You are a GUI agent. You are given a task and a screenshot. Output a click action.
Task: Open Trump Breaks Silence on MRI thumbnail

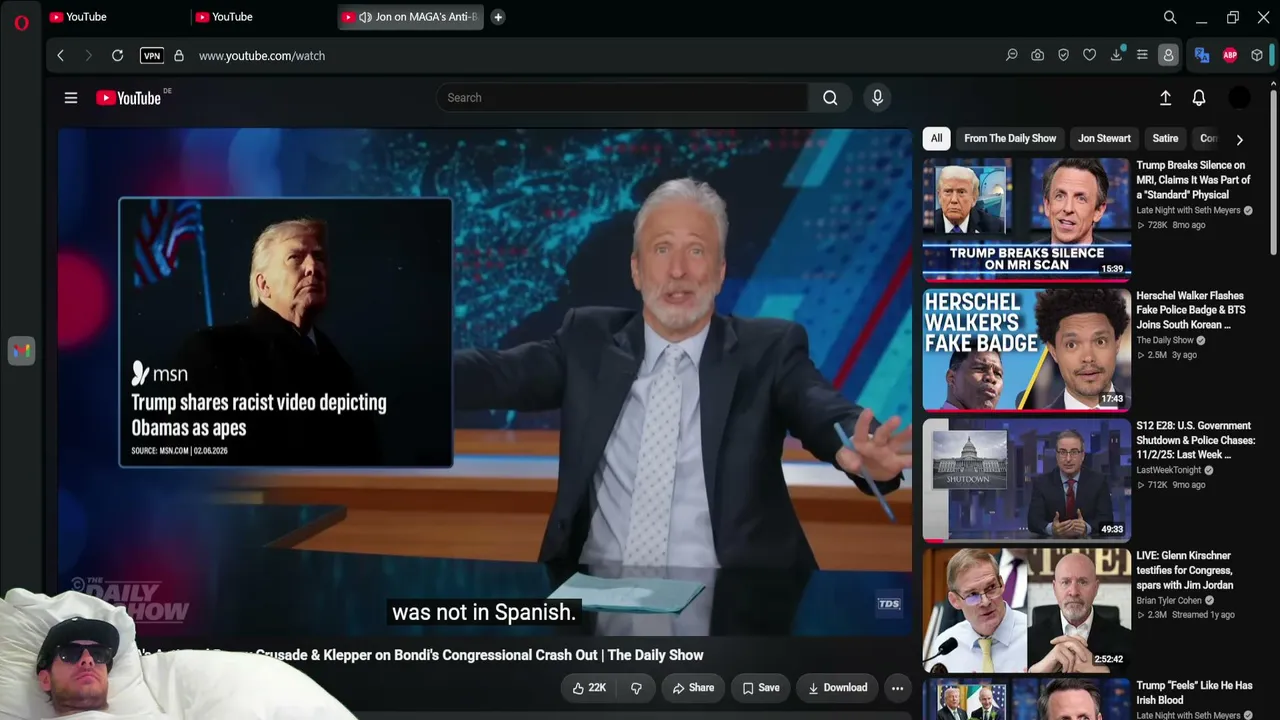(1027, 219)
